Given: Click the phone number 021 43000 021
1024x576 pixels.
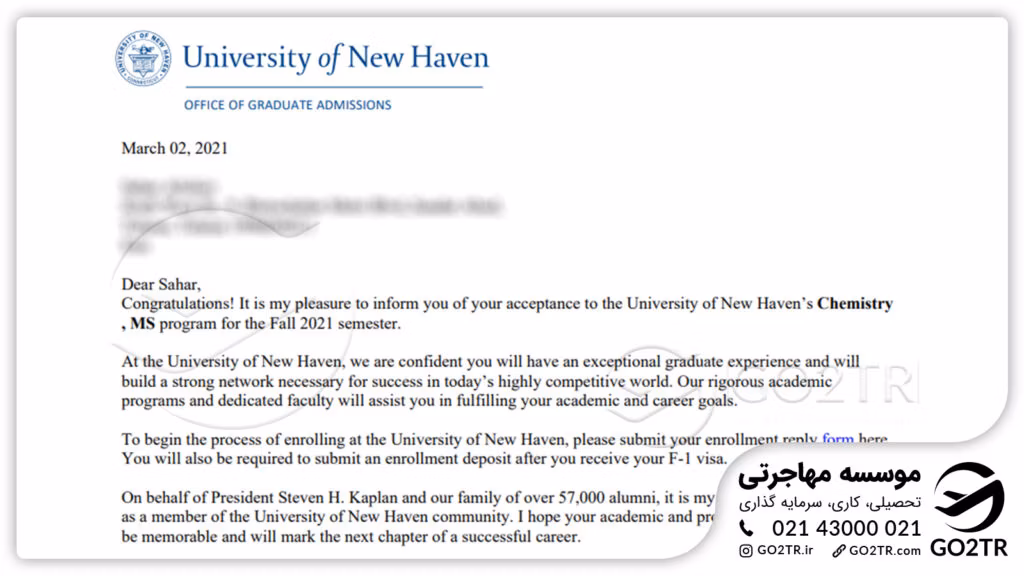Looking at the screenshot, I should pos(846,528).
